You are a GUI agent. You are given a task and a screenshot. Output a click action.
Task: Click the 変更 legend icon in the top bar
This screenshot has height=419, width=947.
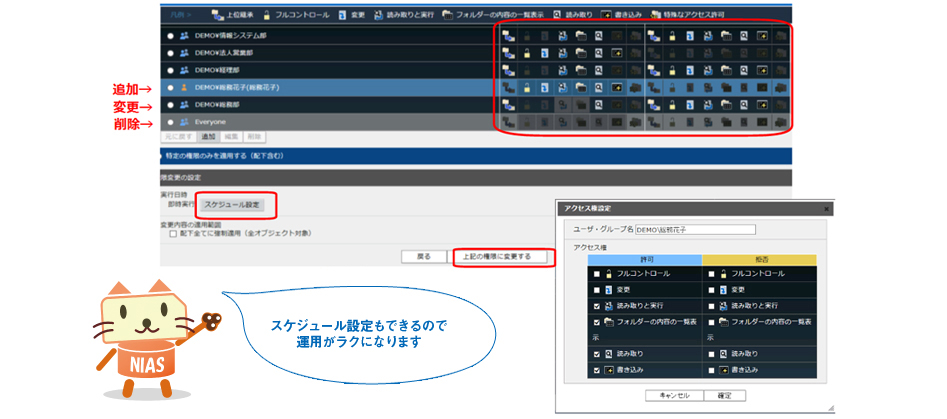[x=342, y=14]
